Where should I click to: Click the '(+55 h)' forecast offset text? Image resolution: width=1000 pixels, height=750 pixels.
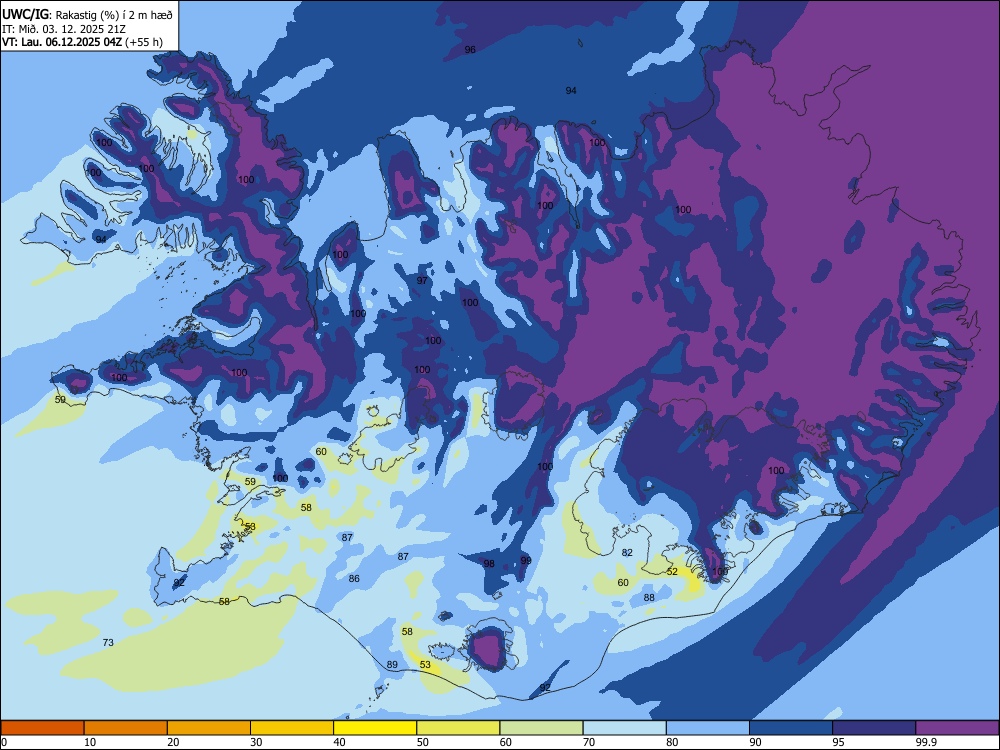pyautogui.click(x=143, y=42)
